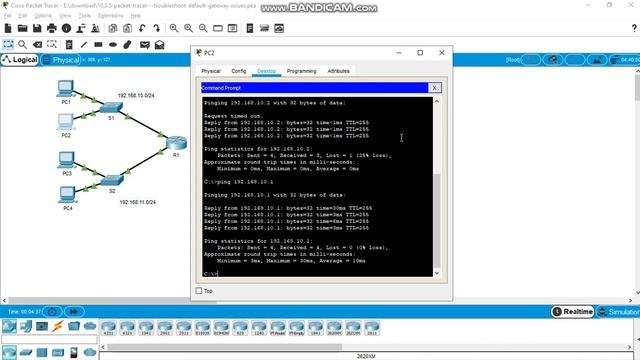Click the New file toolbar icon
The image size is (640, 360).
[8, 28]
